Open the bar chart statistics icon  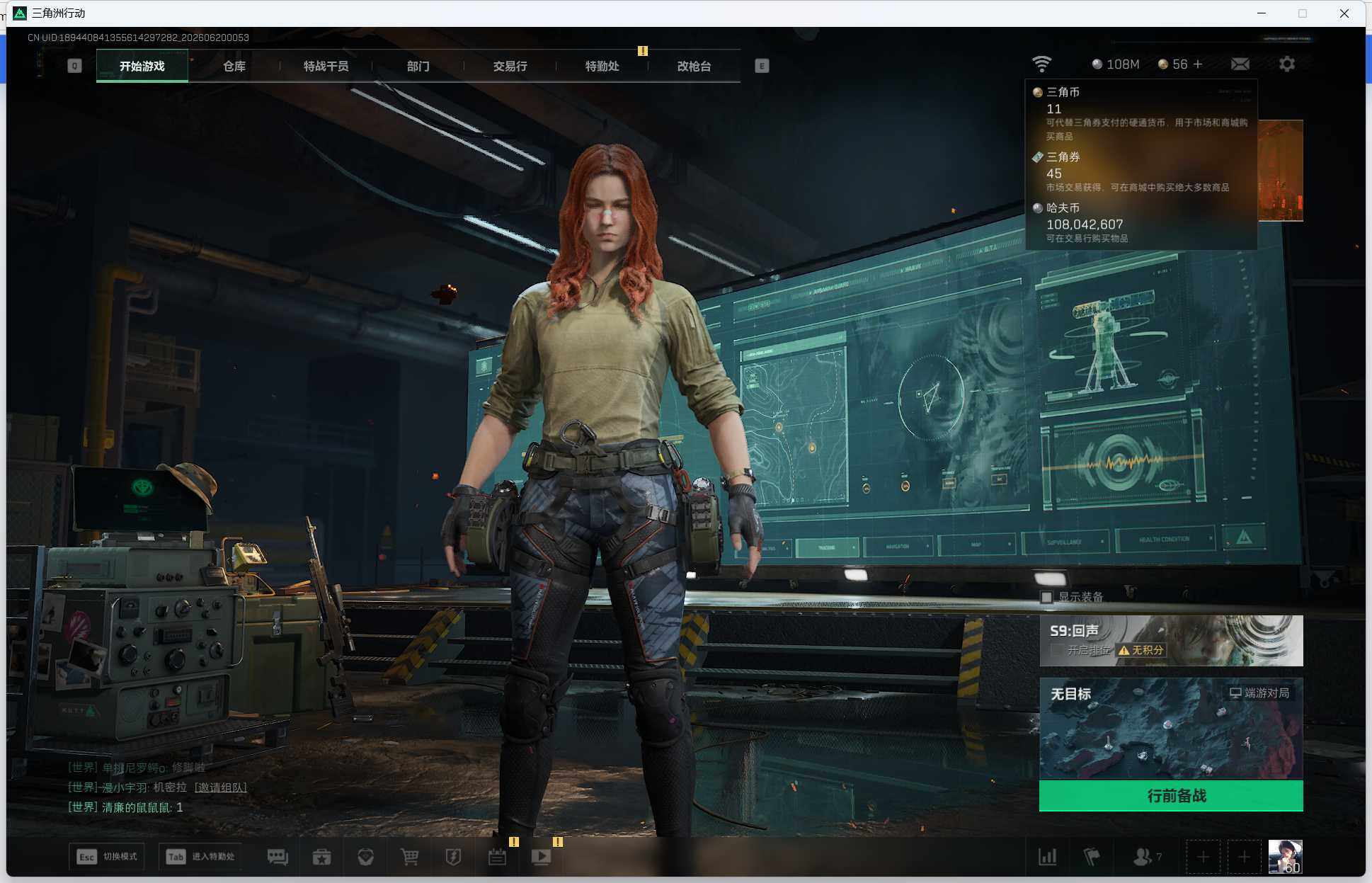(x=1047, y=857)
